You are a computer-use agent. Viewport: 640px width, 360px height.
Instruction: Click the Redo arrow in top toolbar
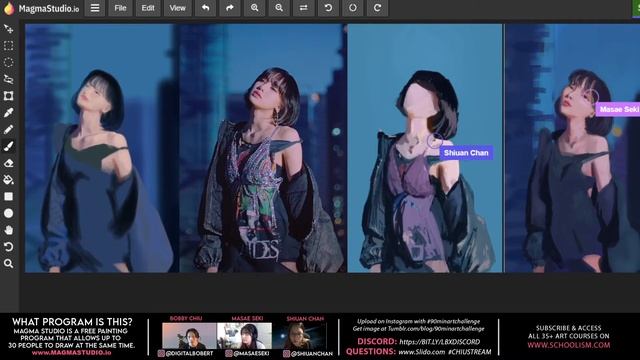coord(230,8)
